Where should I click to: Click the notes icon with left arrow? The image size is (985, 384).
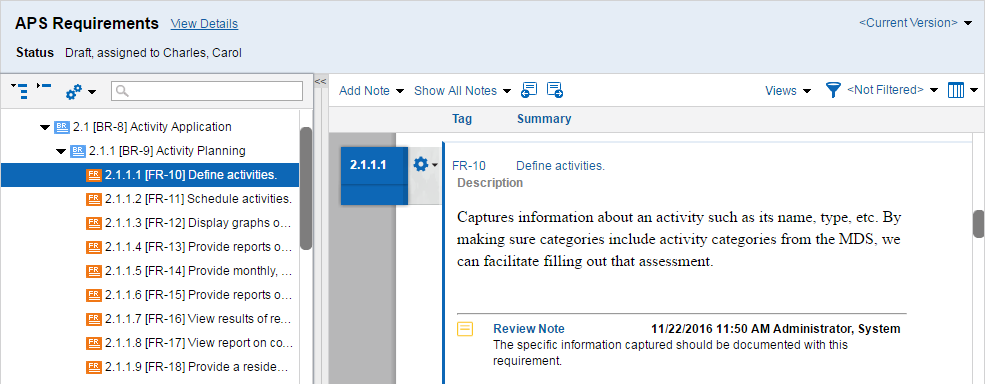529,91
